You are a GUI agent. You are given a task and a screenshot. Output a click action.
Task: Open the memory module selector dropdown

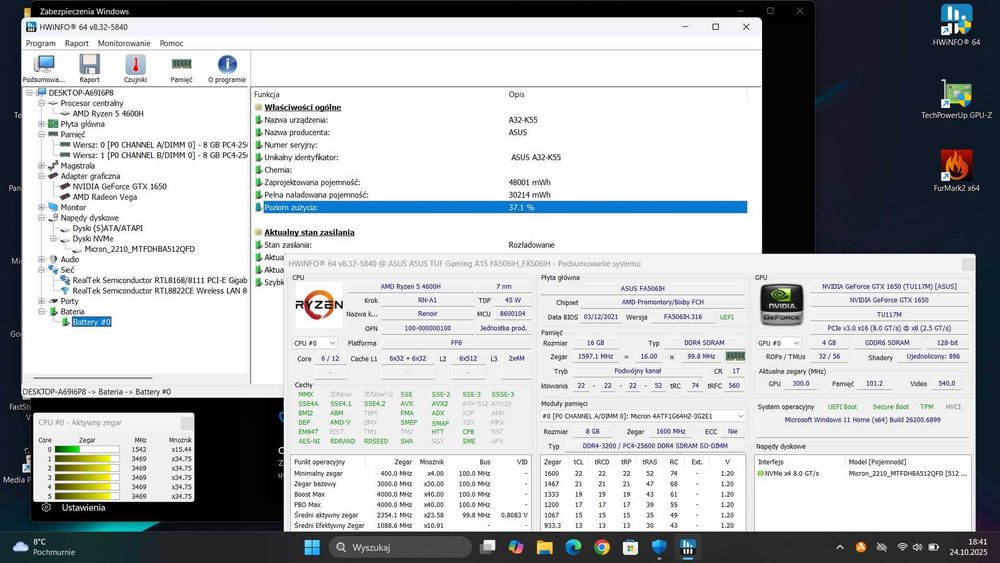[x=643, y=416]
